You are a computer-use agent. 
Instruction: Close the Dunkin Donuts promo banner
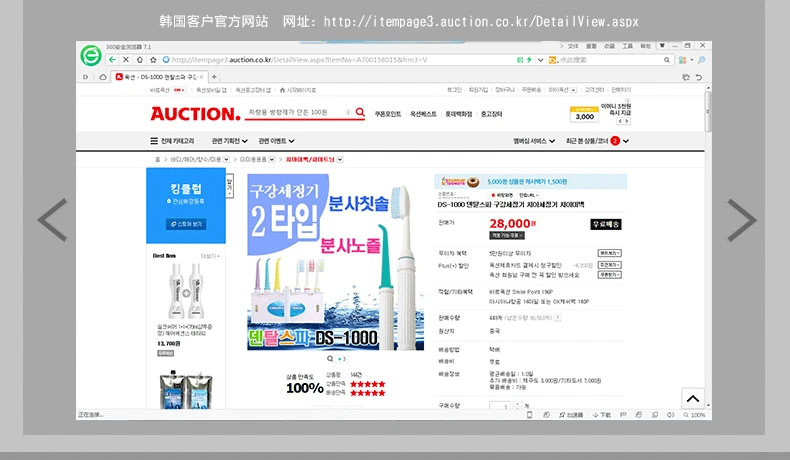tap(616, 181)
